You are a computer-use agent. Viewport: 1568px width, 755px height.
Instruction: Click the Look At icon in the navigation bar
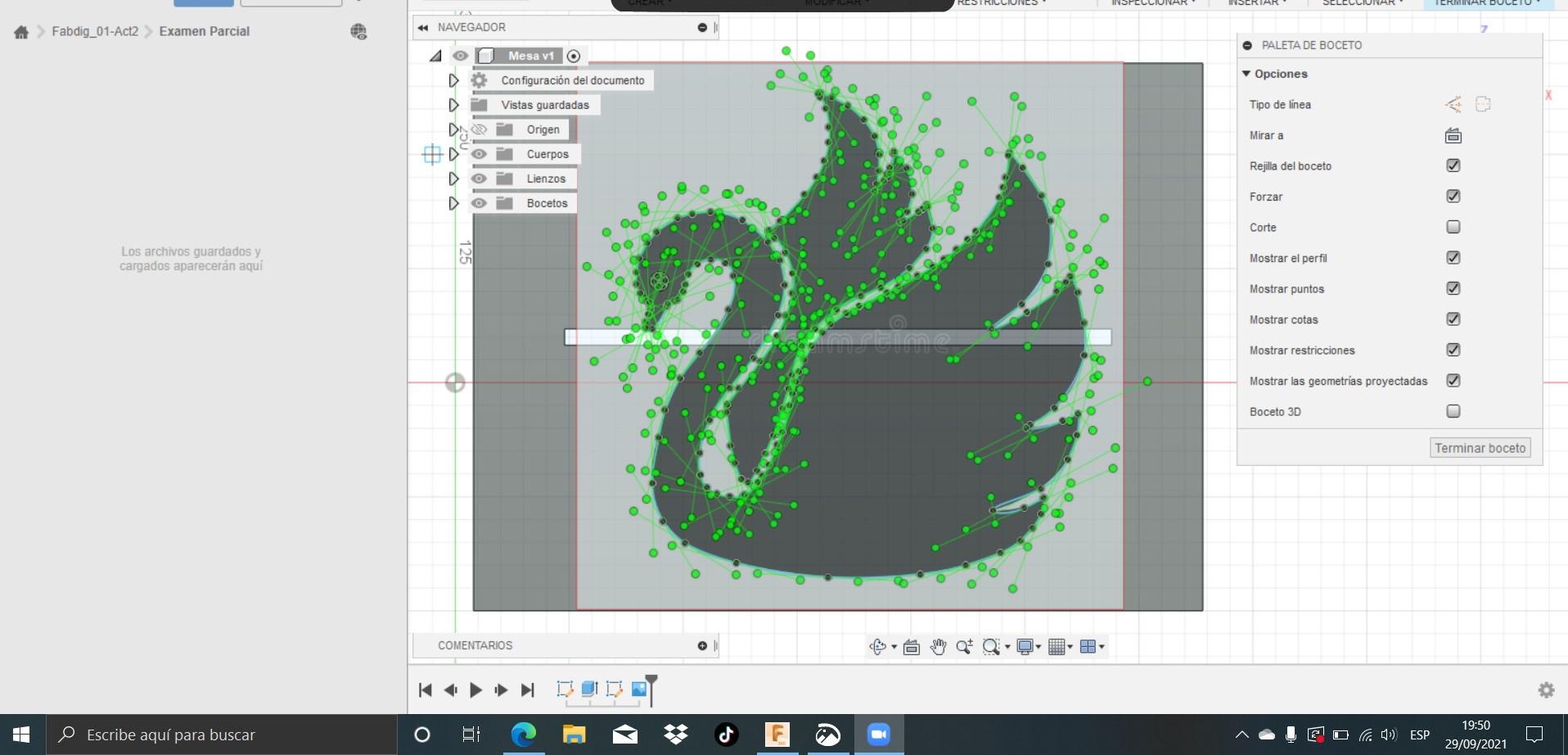[x=912, y=647]
